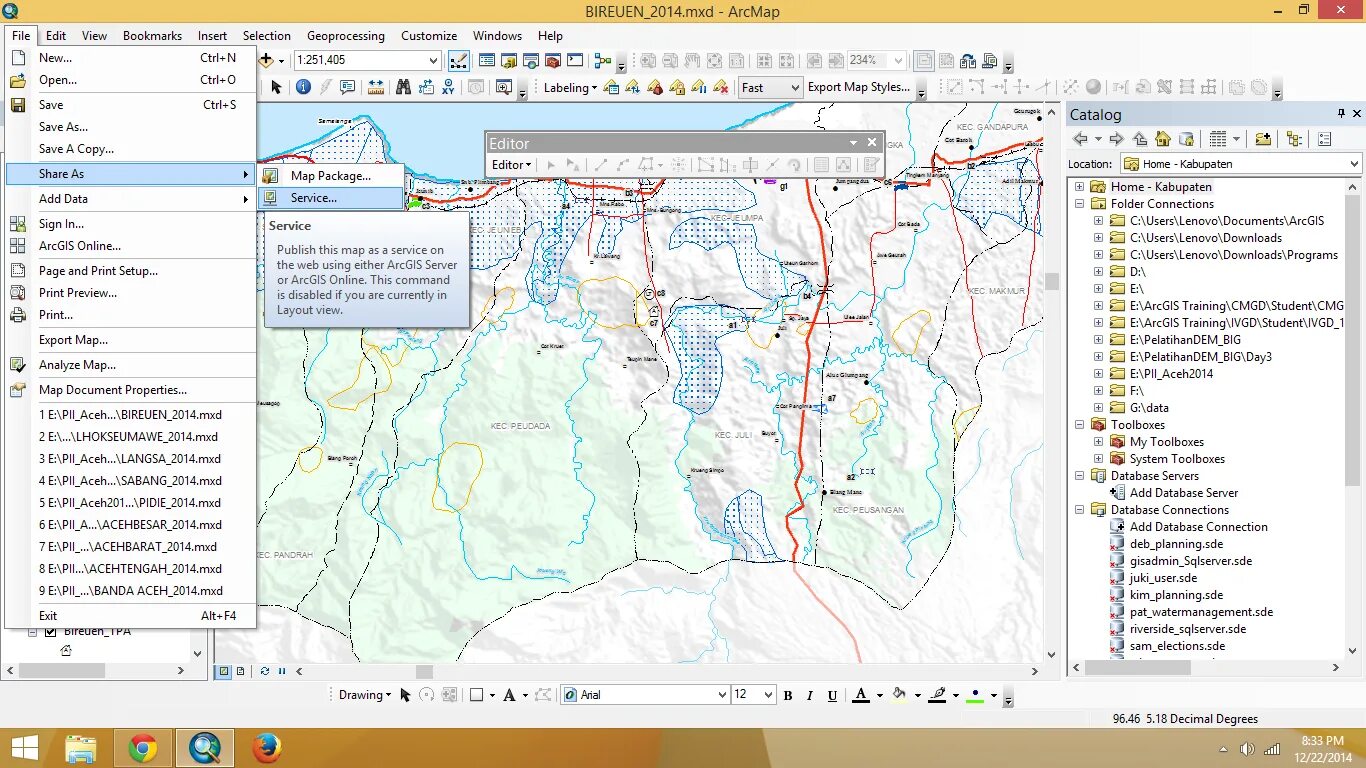Open the Viewer window tool
Viewport: 1366px width, 768px height.
(x=503, y=87)
